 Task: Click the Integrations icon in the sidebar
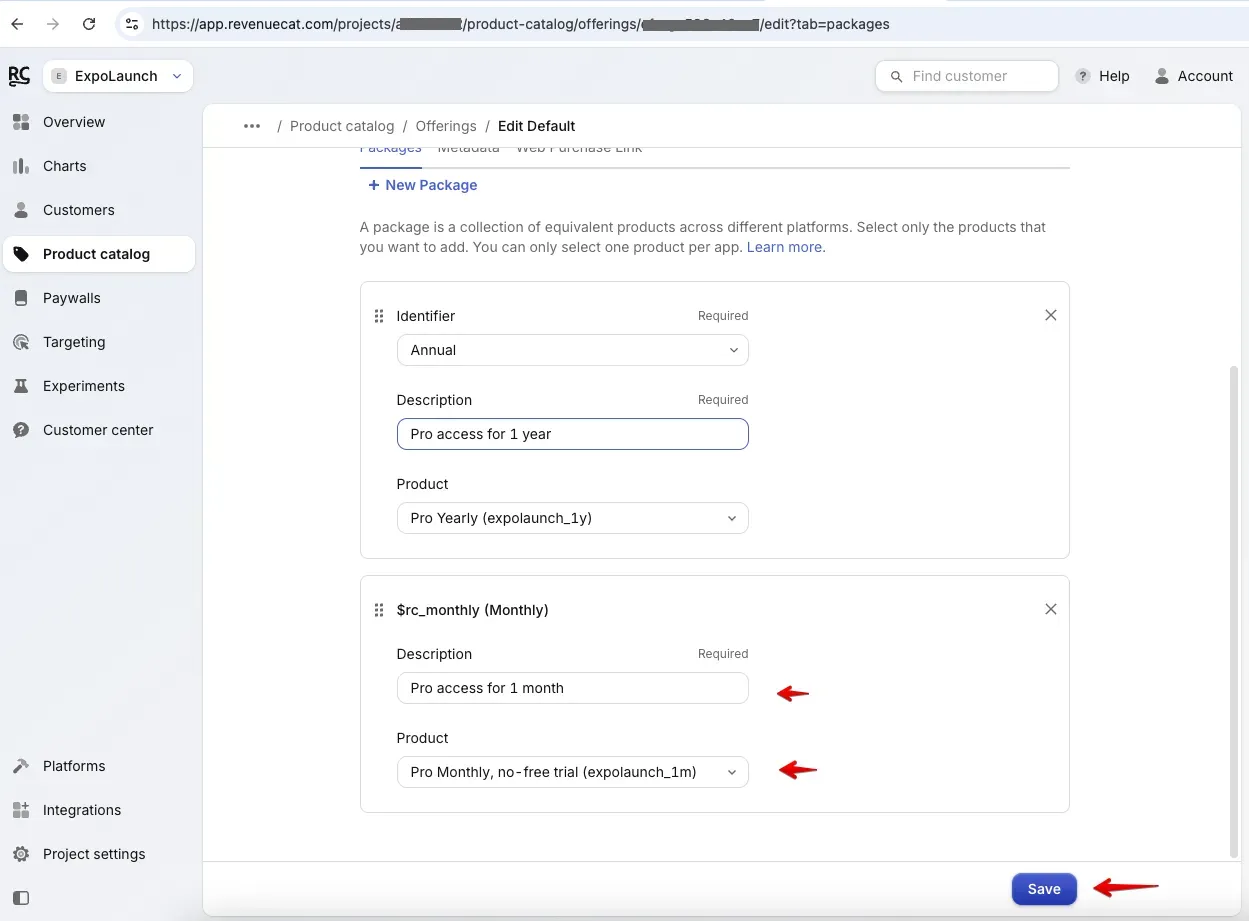click(21, 810)
